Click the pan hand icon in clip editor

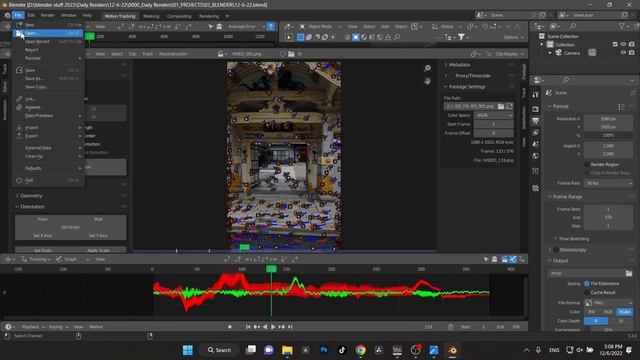(427, 81)
